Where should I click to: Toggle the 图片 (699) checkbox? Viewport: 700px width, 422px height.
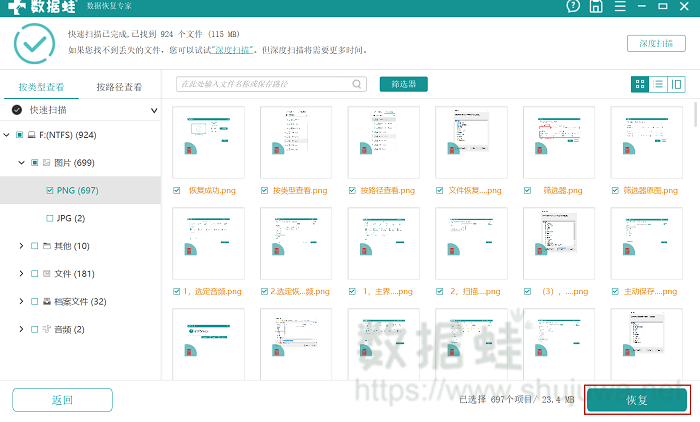[x=34, y=163]
